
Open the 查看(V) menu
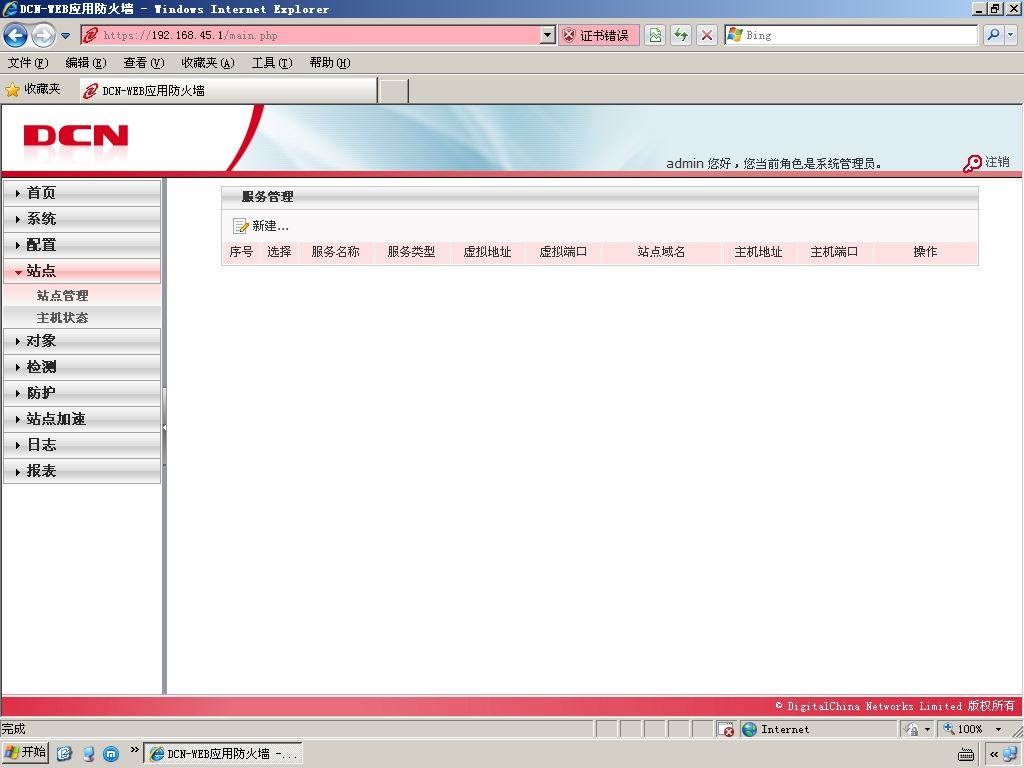pyautogui.click(x=144, y=63)
